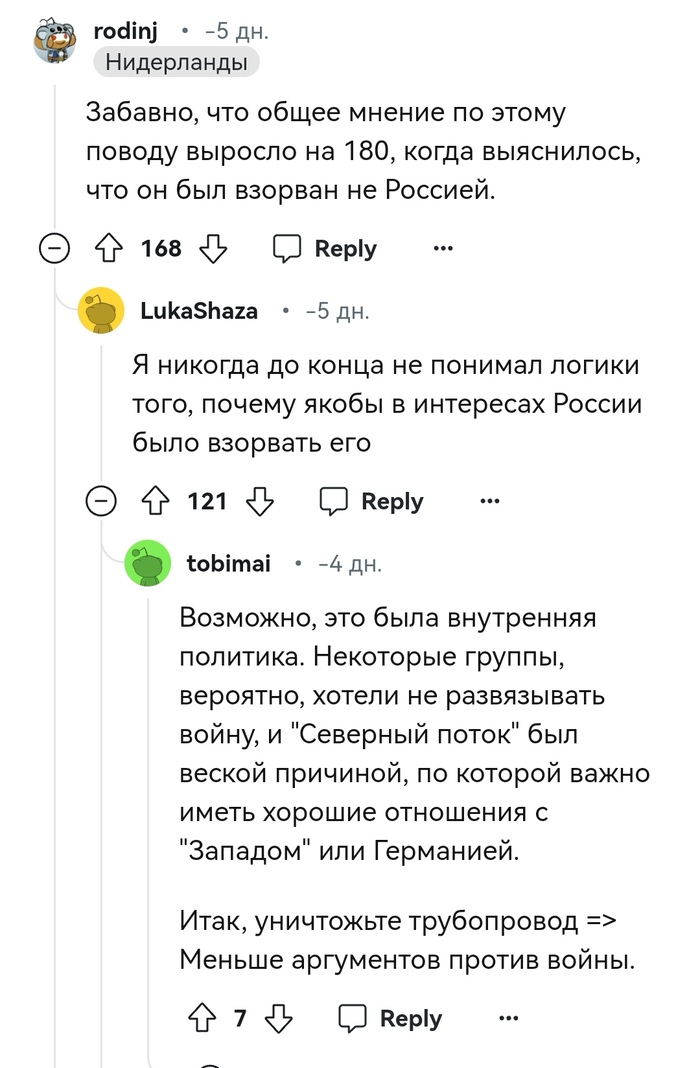Open tobimai's green avatar profile
The height and width of the screenshot is (1068, 700).
coord(148,564)
